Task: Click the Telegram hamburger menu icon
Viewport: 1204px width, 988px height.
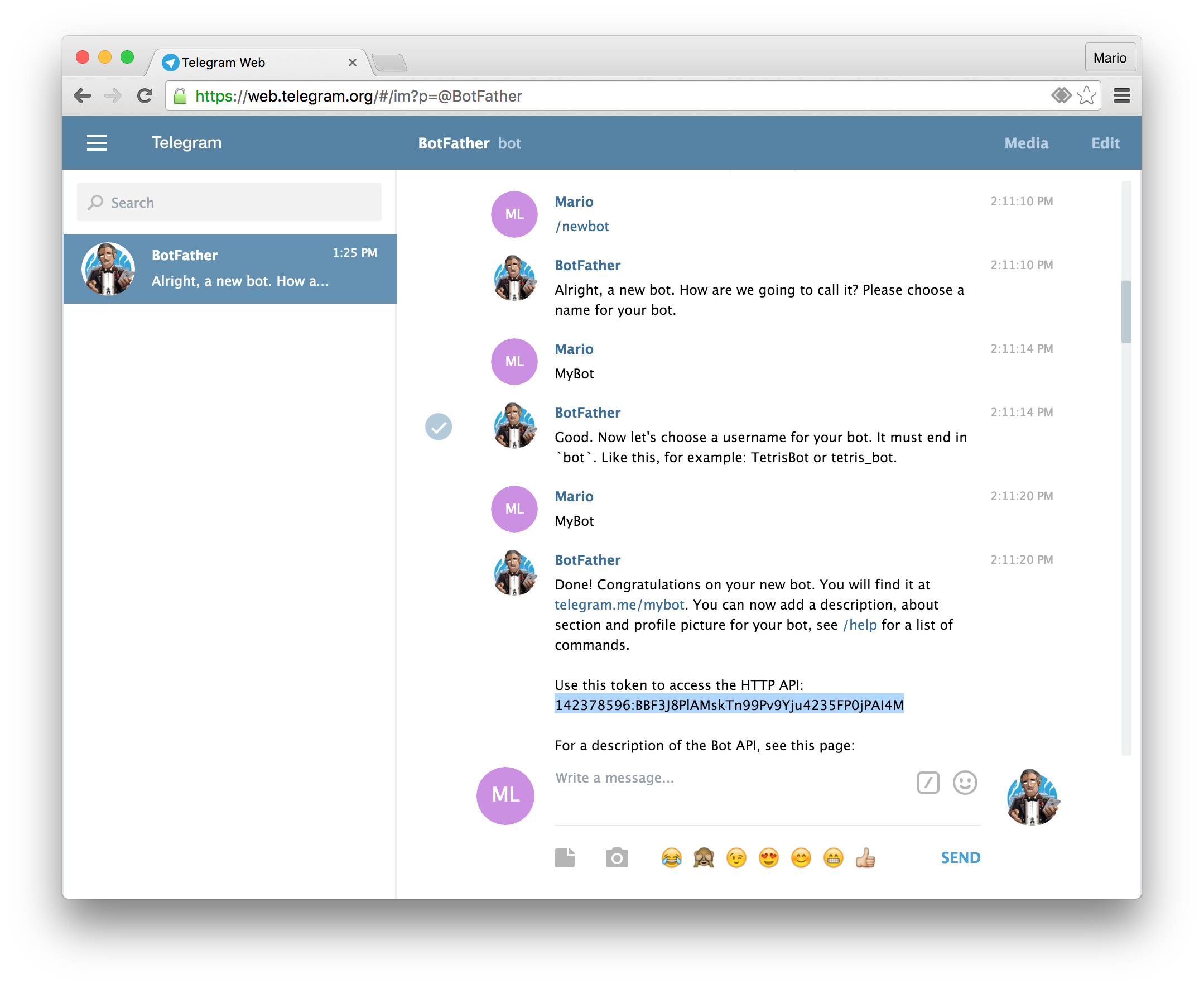Action: [96, 141]
